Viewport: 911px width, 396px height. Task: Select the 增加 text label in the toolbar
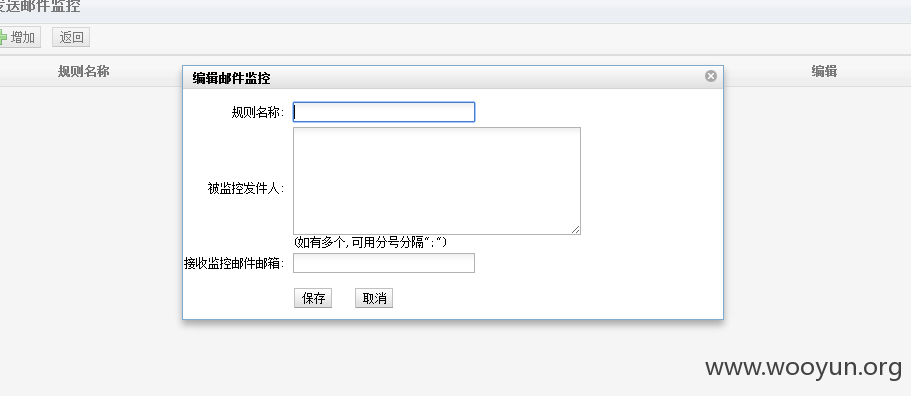[x=23, y=38]
